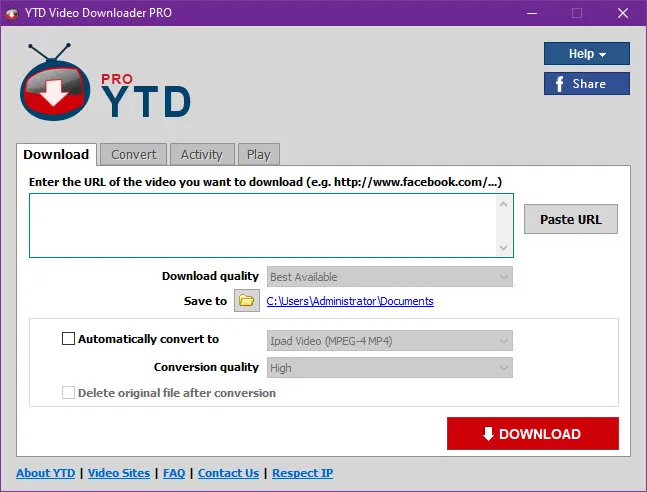The image size is (647, 492).
Task: Open the About YTD link
Action: tap(46, 473)
